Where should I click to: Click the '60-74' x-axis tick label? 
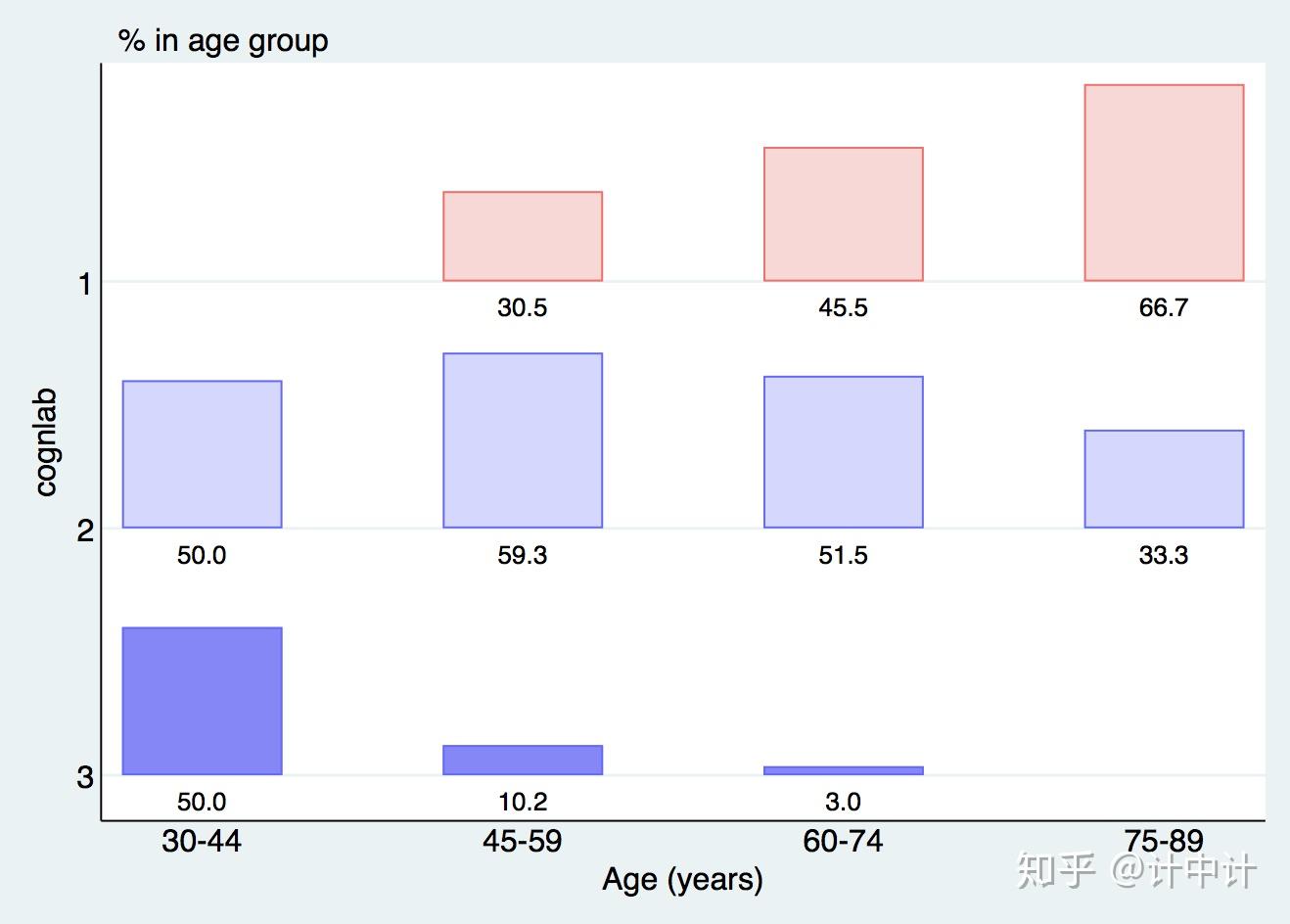[843, 841]
